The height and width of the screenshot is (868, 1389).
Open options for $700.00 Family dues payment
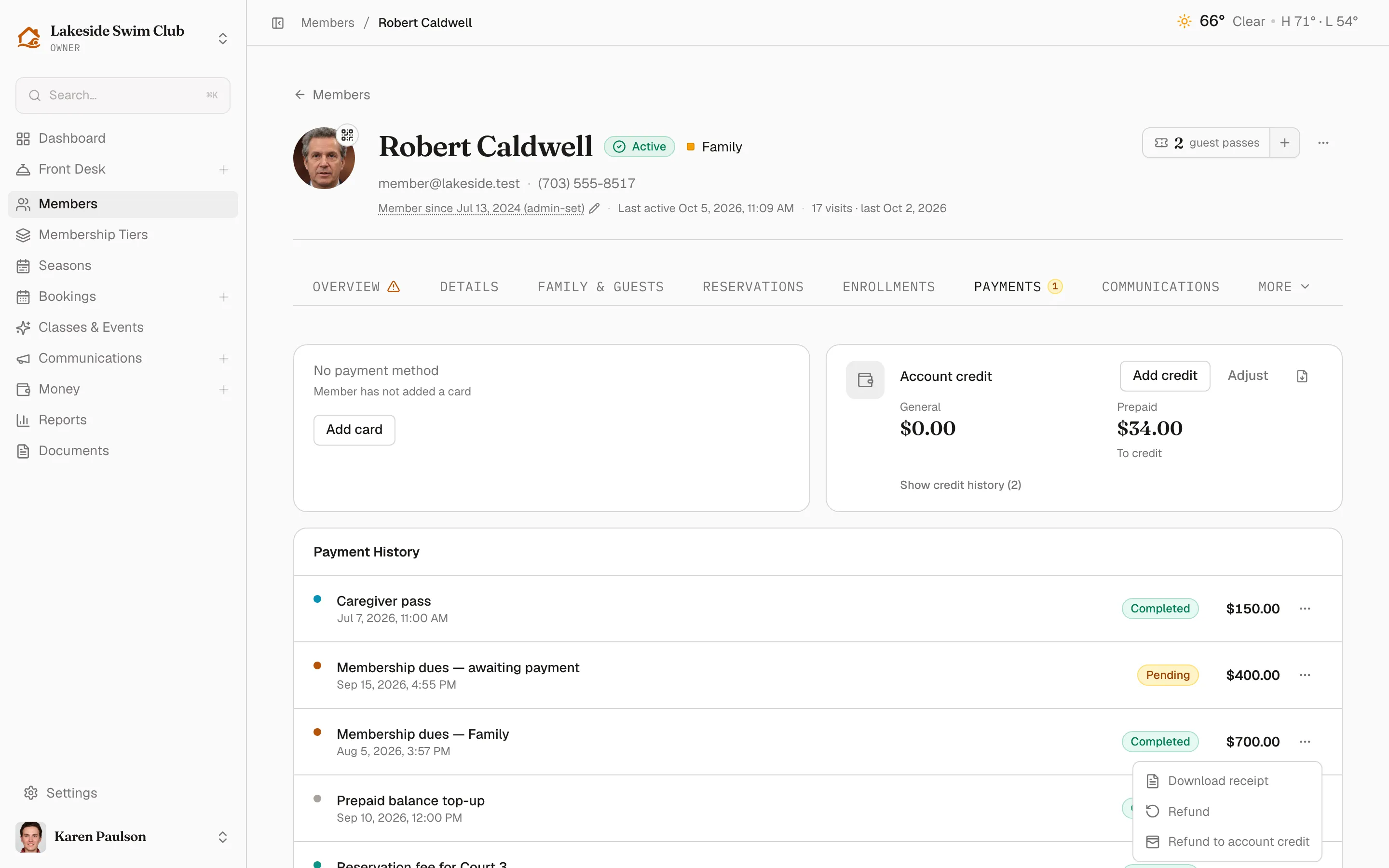tap(1305, 742)
